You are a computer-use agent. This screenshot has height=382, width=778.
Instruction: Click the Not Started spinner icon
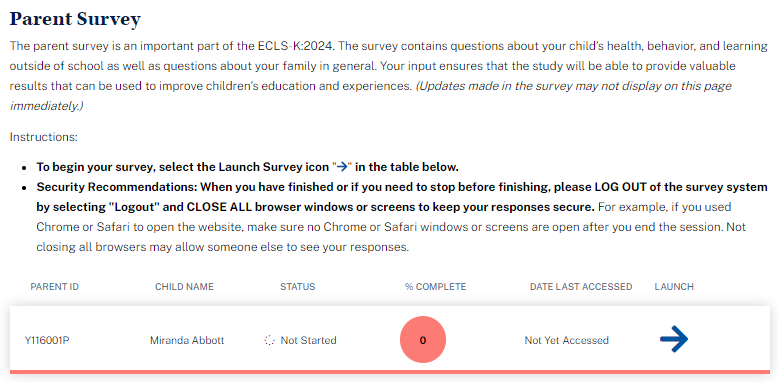(269, 340)
